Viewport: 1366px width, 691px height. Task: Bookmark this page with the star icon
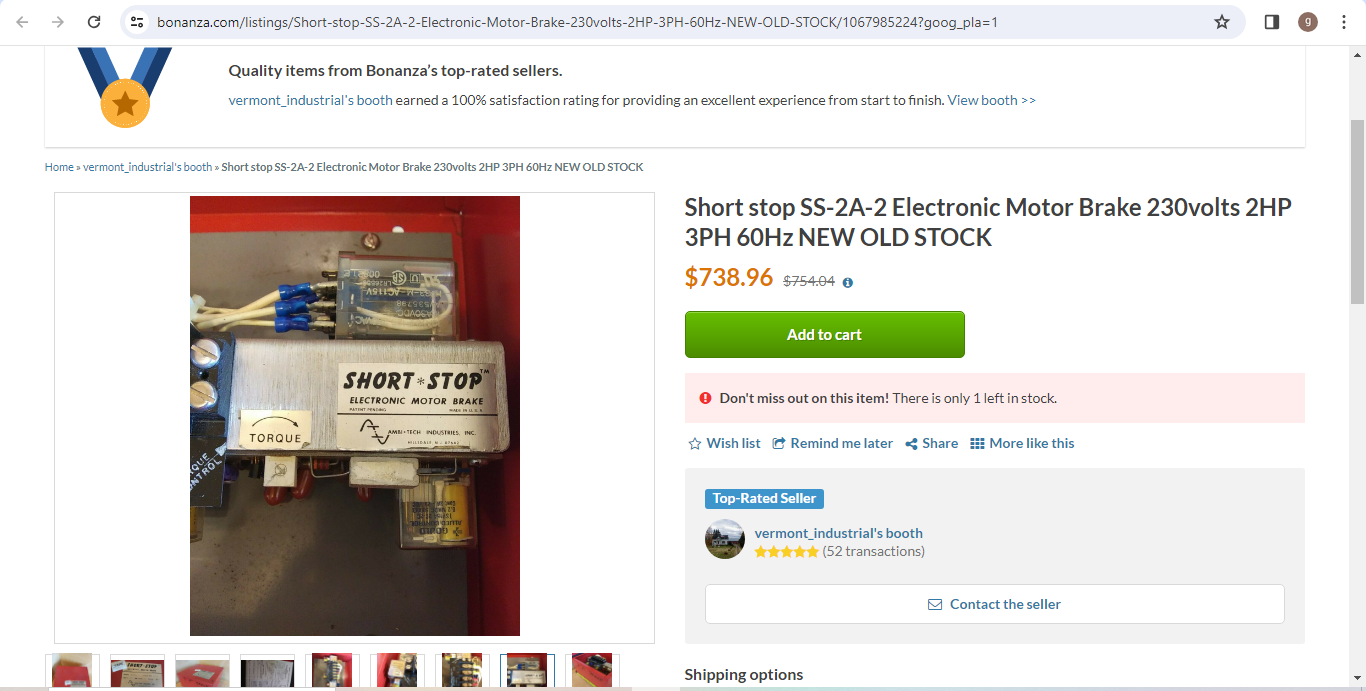[1222, 22]
